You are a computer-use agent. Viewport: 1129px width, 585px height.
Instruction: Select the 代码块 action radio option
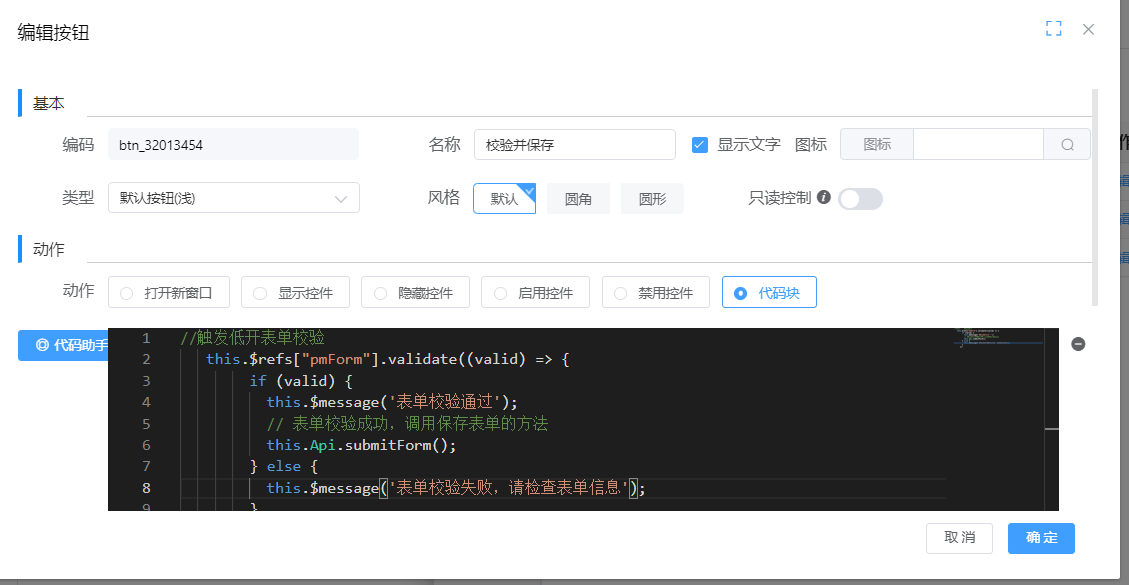coord(769,293)
